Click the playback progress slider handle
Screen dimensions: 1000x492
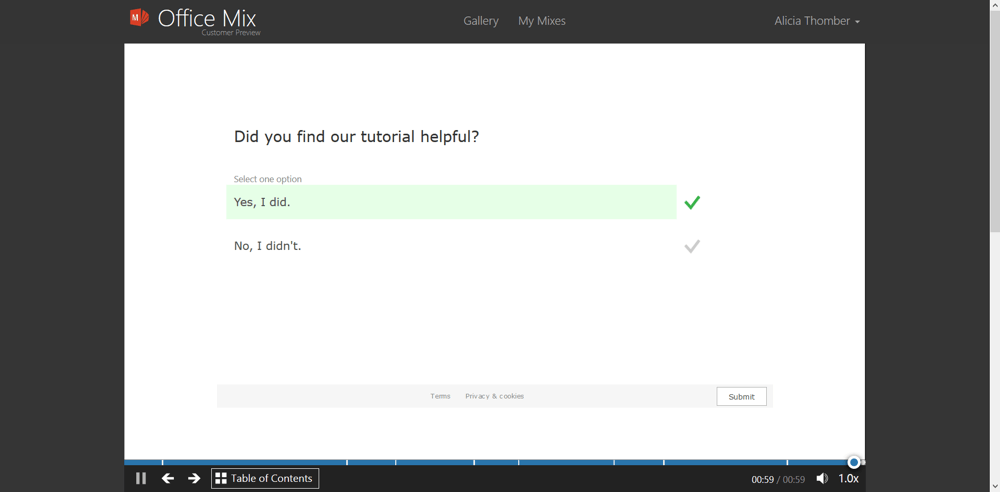[854, 462]
